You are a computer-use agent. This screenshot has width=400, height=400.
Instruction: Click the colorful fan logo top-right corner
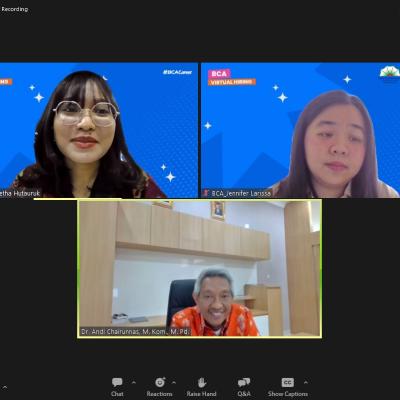(390, 71)
